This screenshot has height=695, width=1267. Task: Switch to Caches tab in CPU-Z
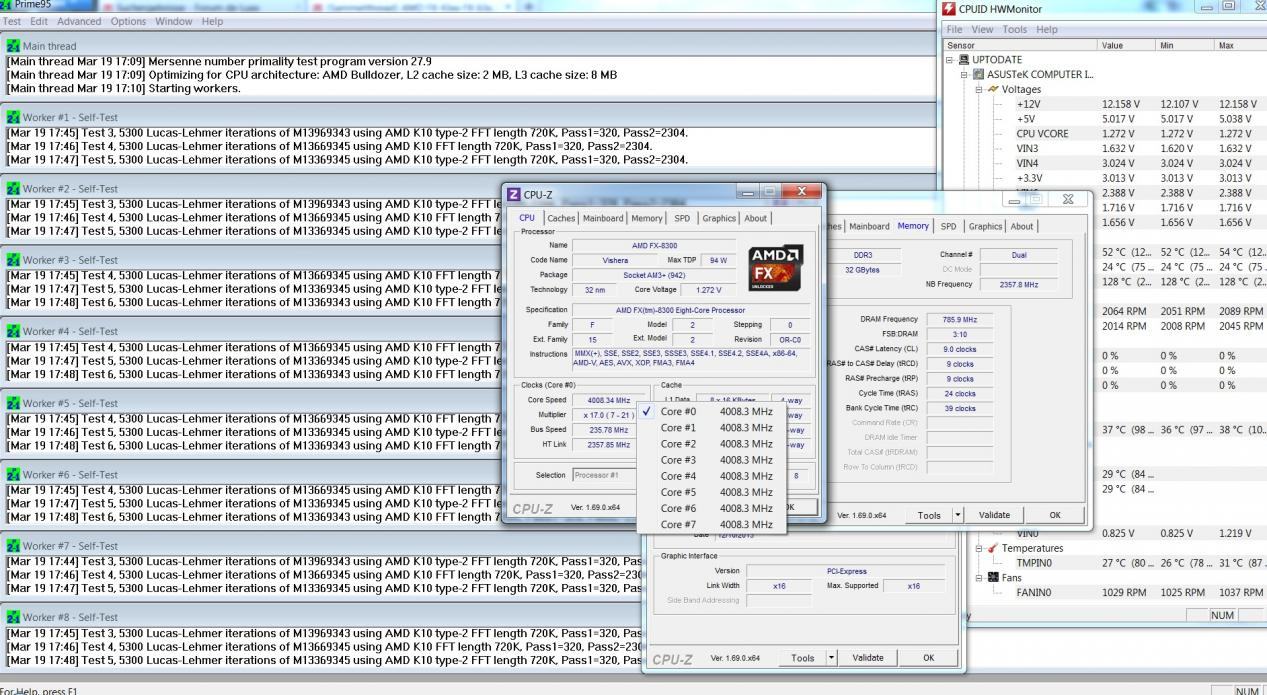coord(561,218)
